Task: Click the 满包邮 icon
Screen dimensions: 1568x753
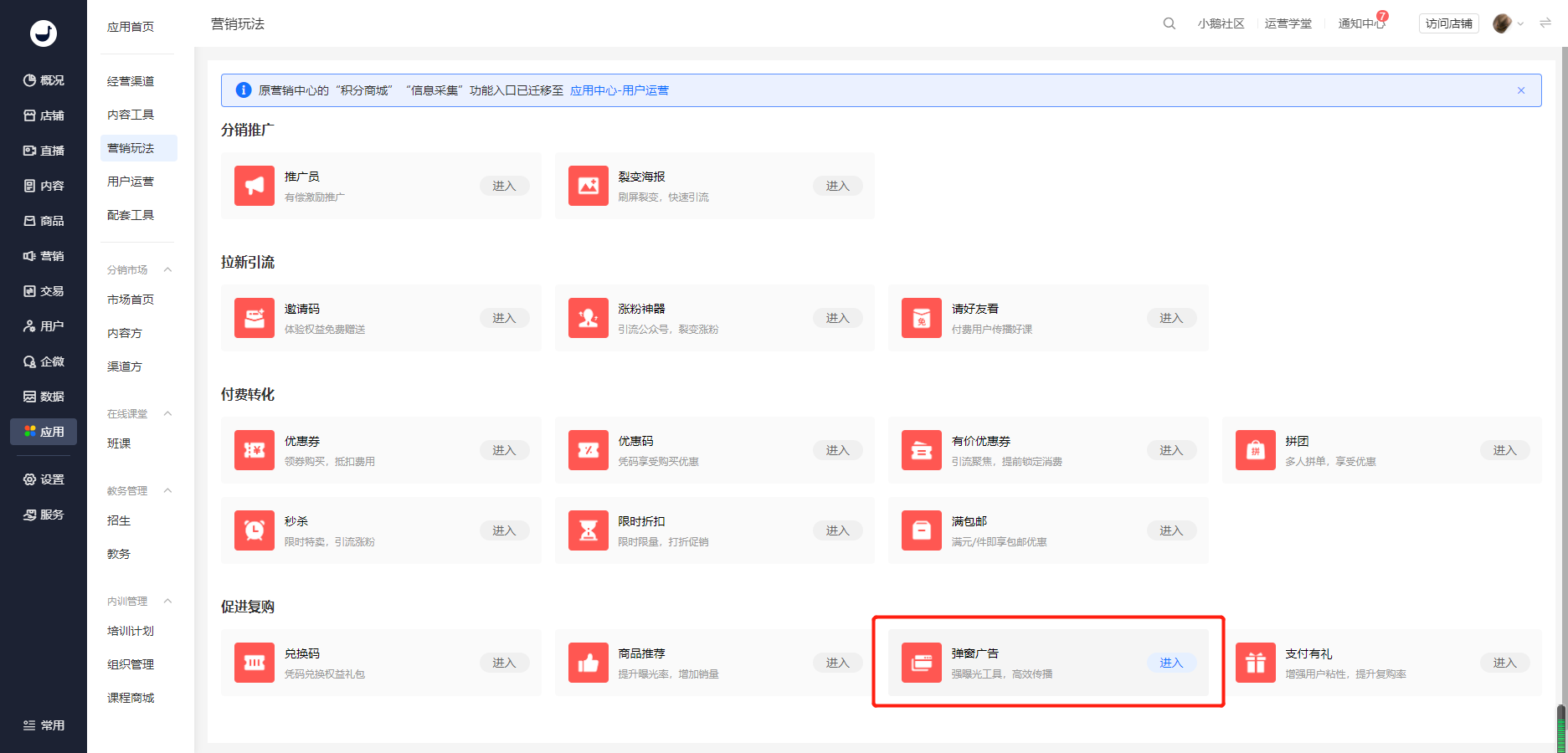Action: coord(922,530)
